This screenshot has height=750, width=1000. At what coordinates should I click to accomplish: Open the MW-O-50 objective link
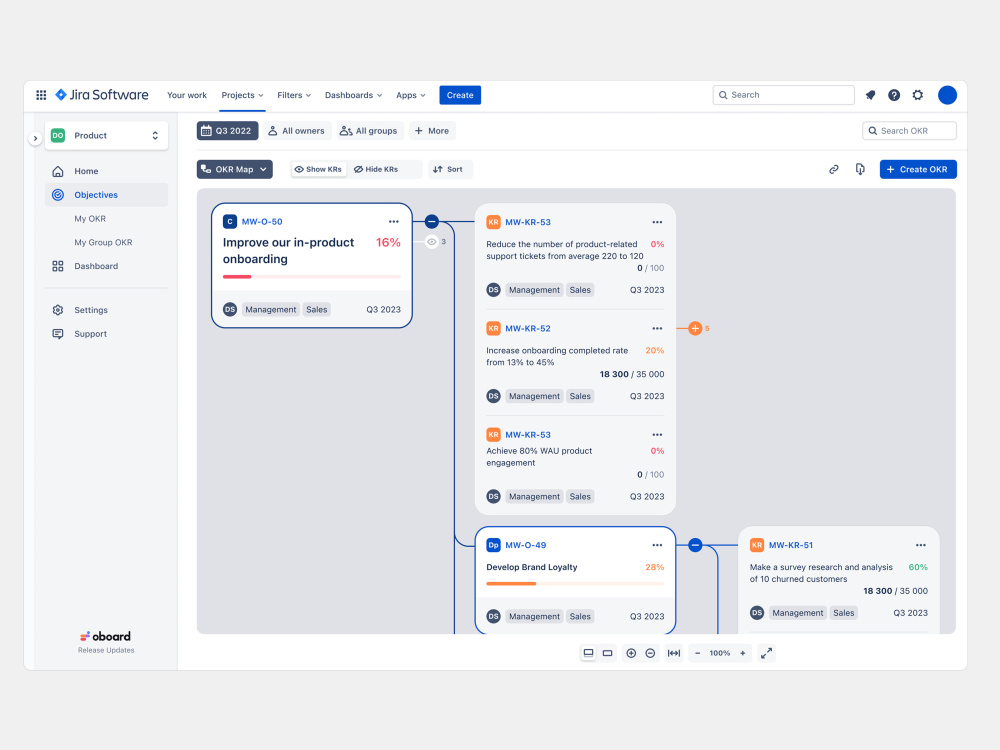click(262, 221)
